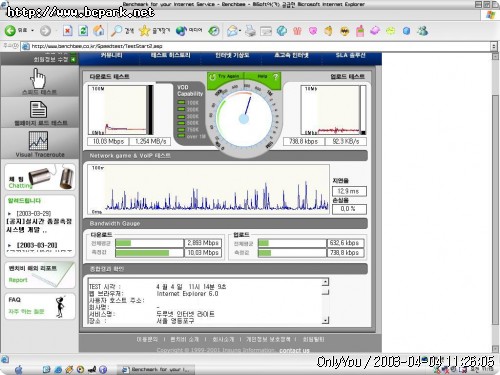The image size is (500, 375).
Task: Click the contact us footer link
Action: [x=294, y=350]
